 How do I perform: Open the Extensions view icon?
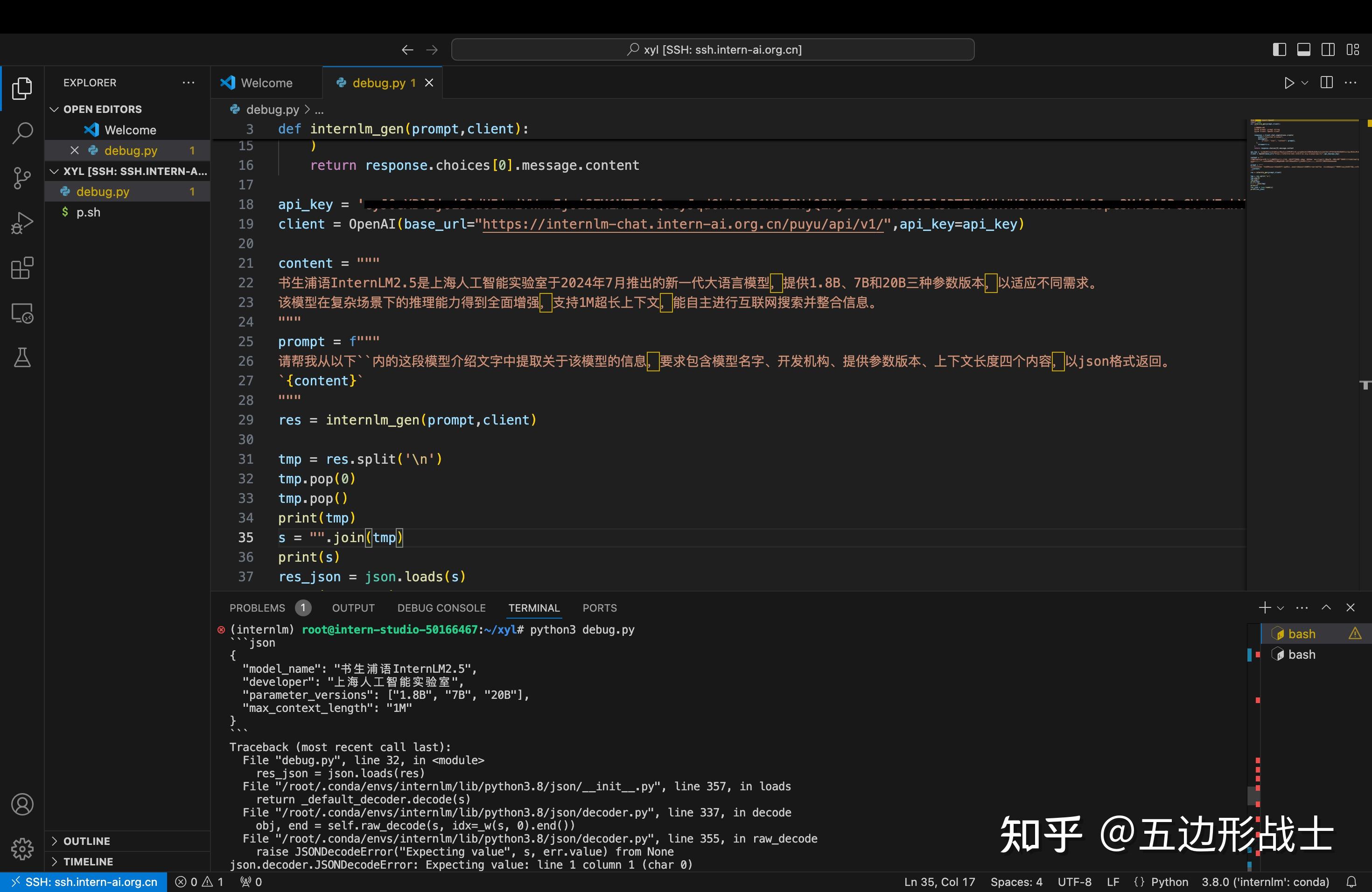coord(22,268)
